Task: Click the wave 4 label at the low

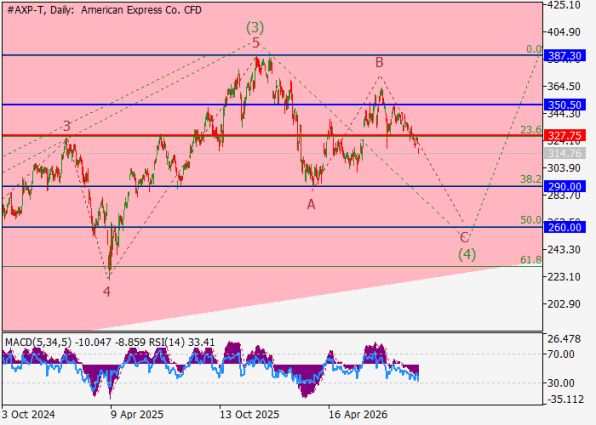Action: pos(107,292)
